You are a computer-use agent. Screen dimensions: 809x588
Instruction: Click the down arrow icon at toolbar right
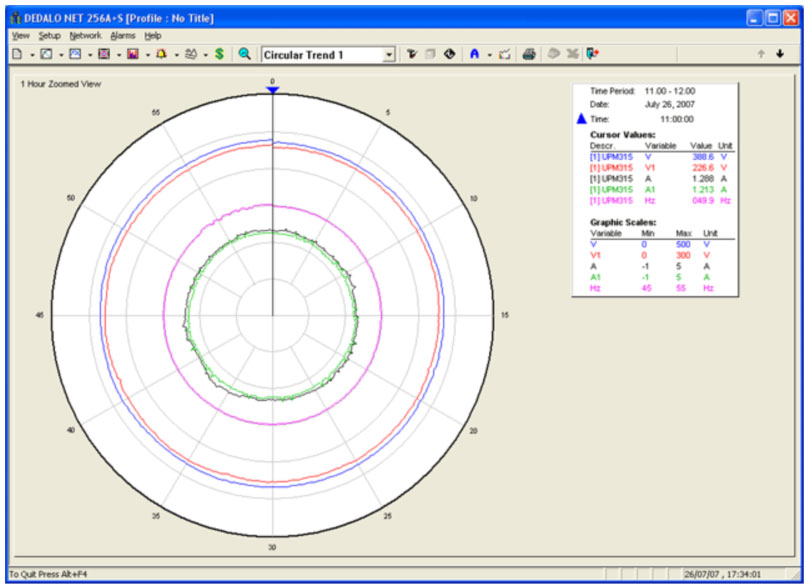(780, 54)
